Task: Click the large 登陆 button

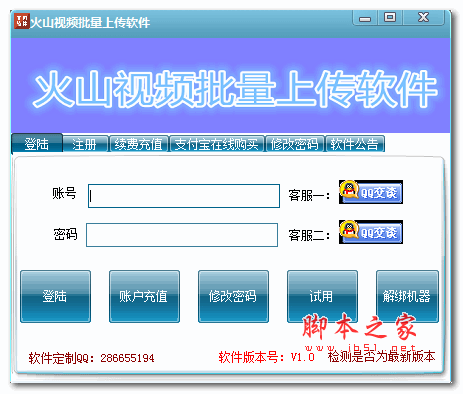Action: pos(55,296)
